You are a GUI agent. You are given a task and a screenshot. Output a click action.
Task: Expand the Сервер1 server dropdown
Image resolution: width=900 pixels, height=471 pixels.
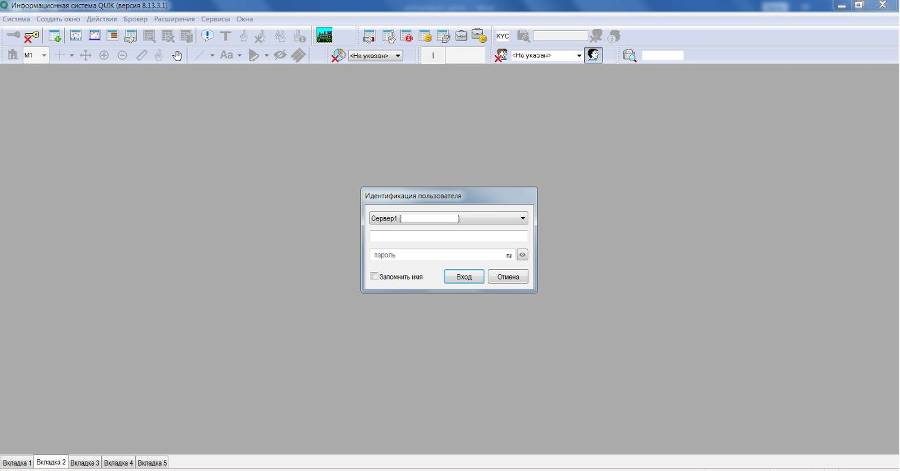click(522, 218)
